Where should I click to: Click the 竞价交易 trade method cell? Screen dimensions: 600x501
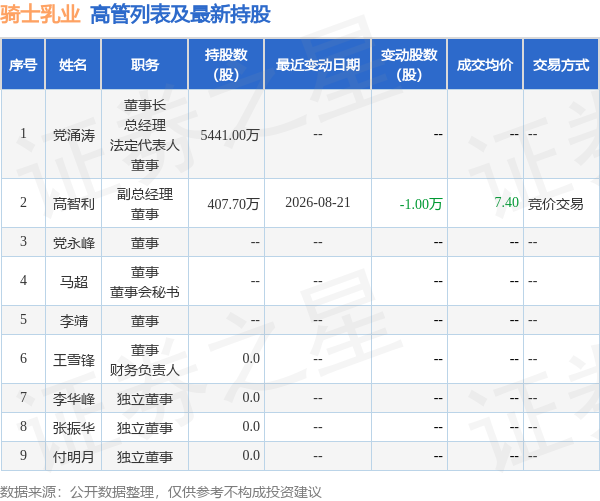tap(556, 204)
